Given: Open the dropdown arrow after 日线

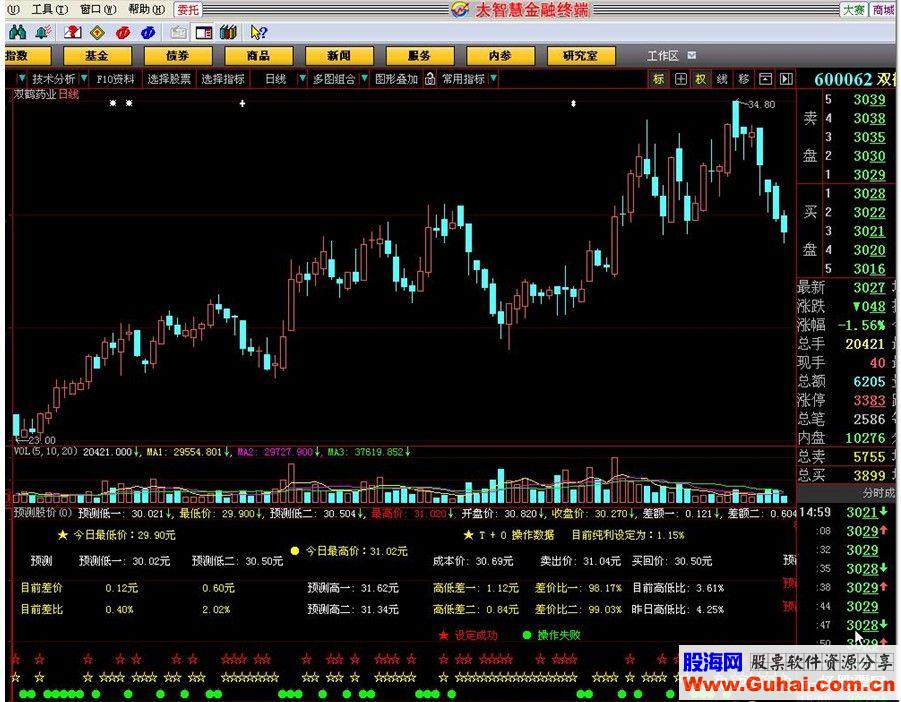Looking at the screenshot, I should pos(302,78).
